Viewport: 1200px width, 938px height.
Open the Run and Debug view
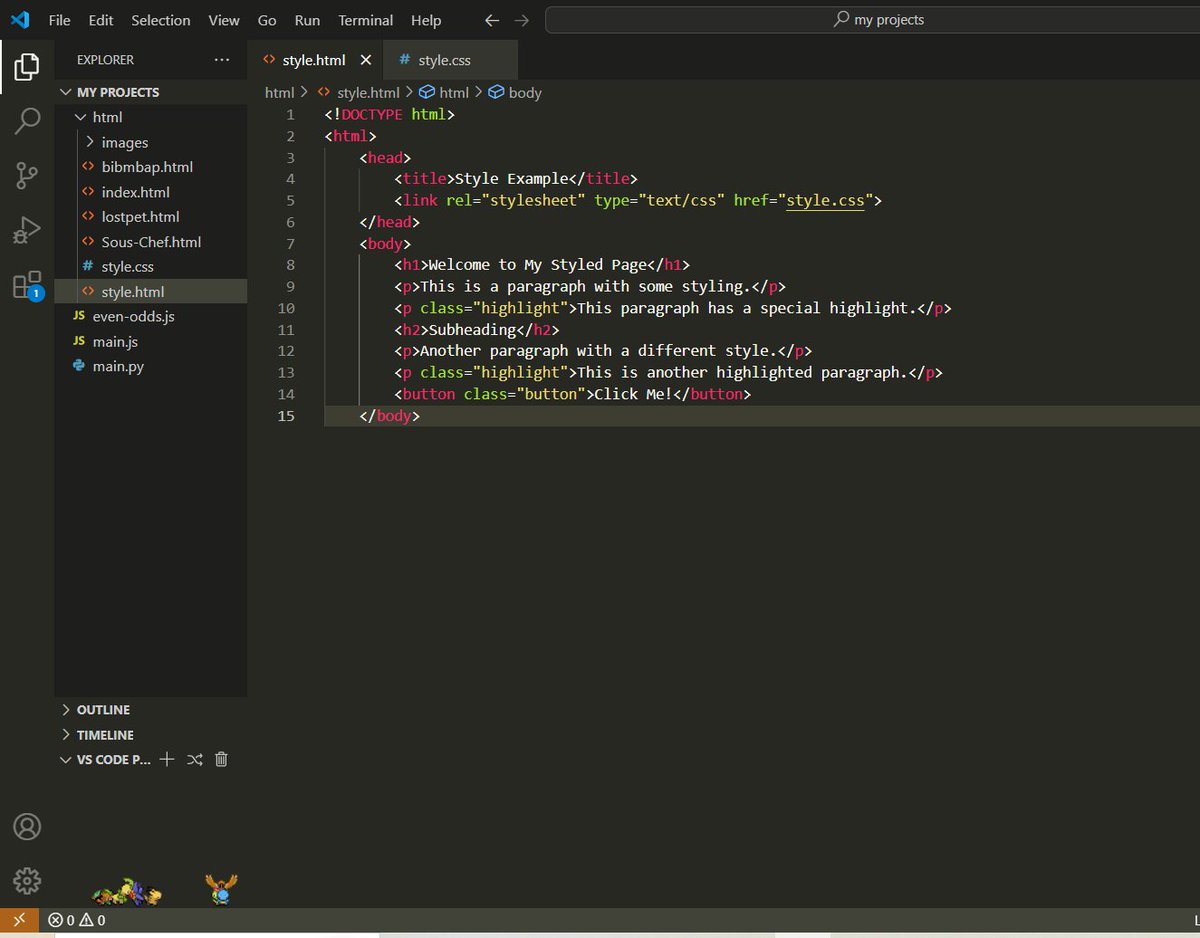click(x=26, y=229)
